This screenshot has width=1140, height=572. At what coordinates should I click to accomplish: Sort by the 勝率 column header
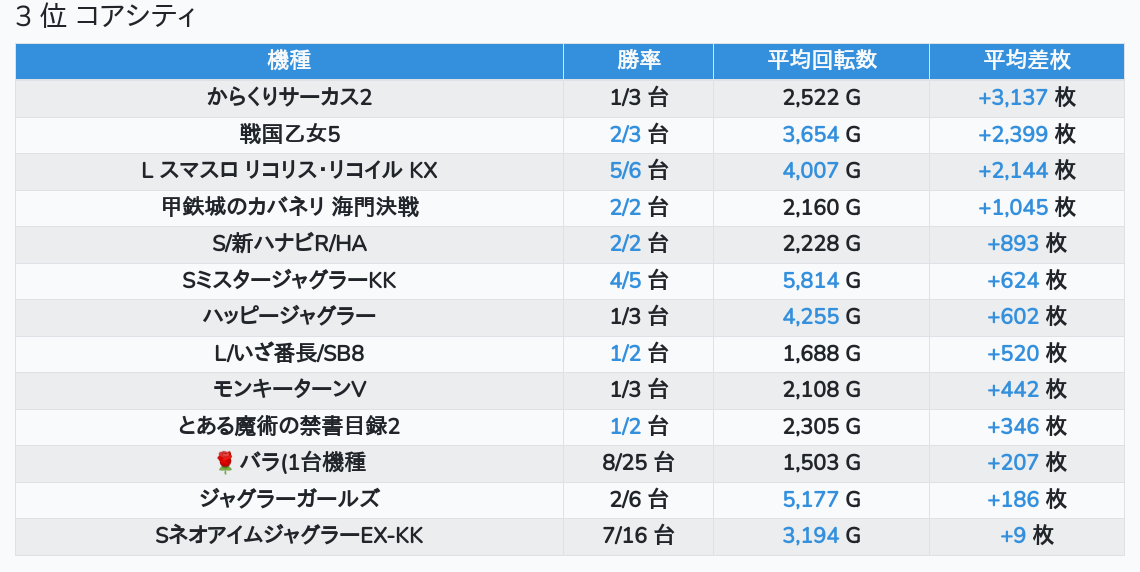pos(638,60)
